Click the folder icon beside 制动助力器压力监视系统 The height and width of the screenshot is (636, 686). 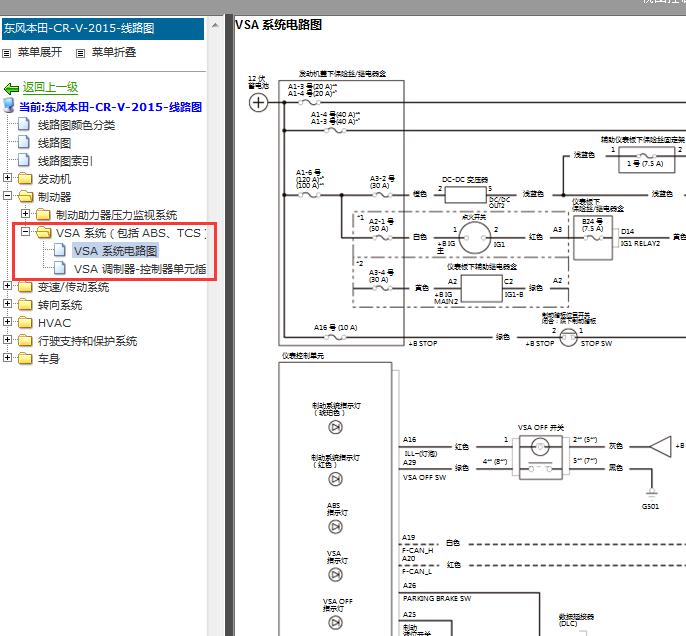[43, 214]
